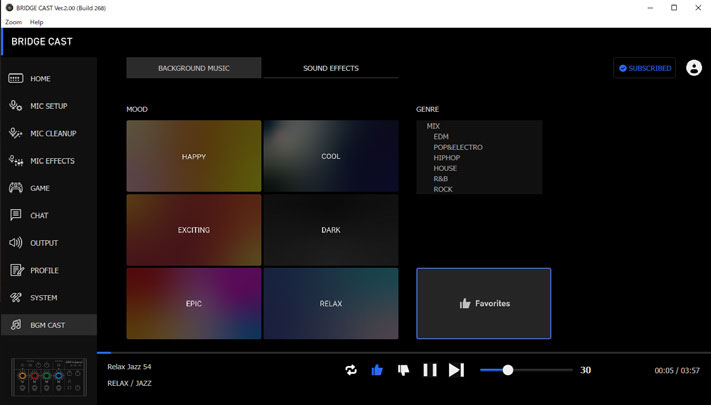The width and height of the screenshot is (711, 405).
Task: Open CHAT speech bubble icon
Action: [16, 215]
